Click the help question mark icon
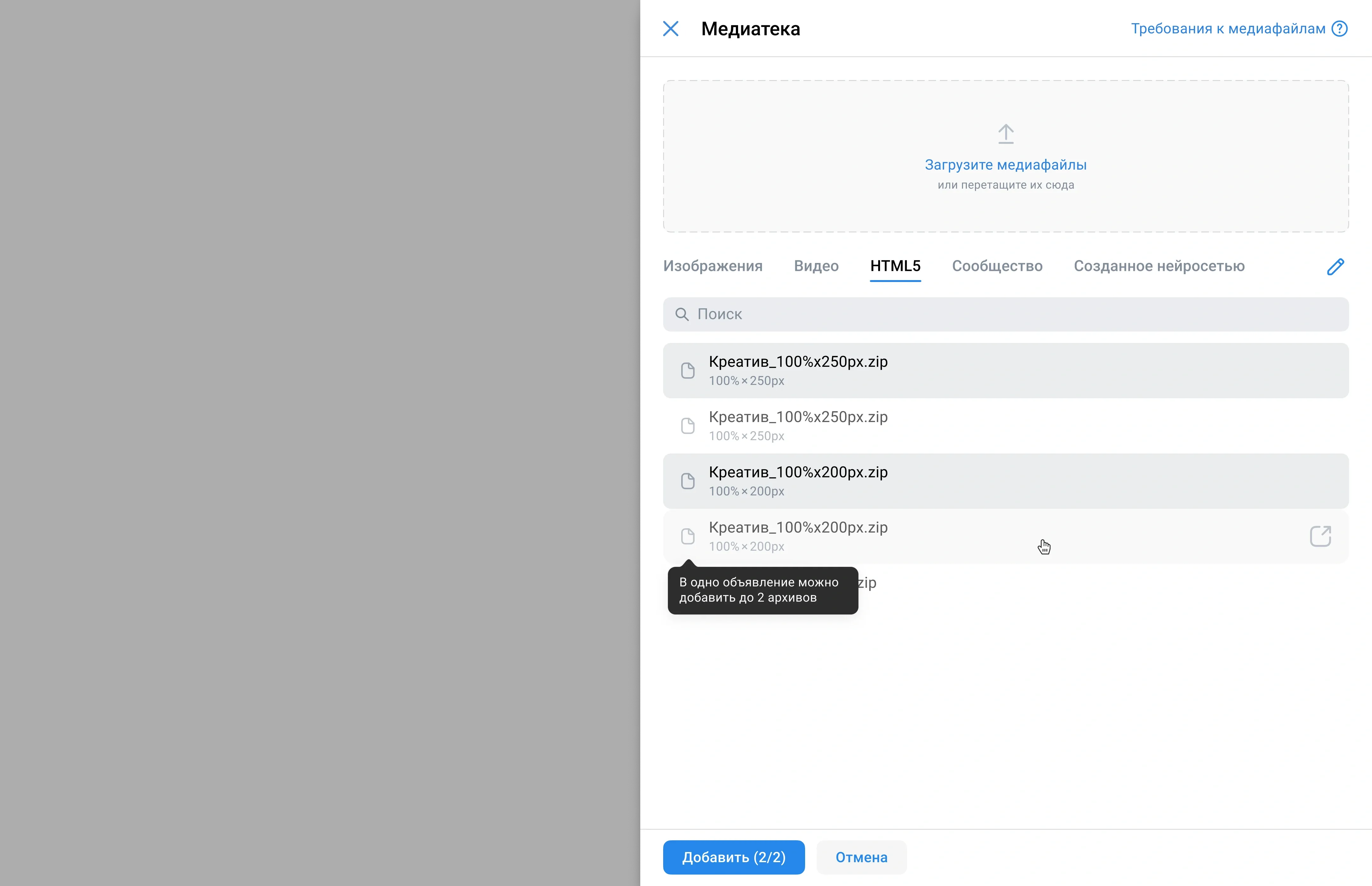The height and width of the screenshot is (886, 1372). pyautogui.click(x=1340, y=29)
